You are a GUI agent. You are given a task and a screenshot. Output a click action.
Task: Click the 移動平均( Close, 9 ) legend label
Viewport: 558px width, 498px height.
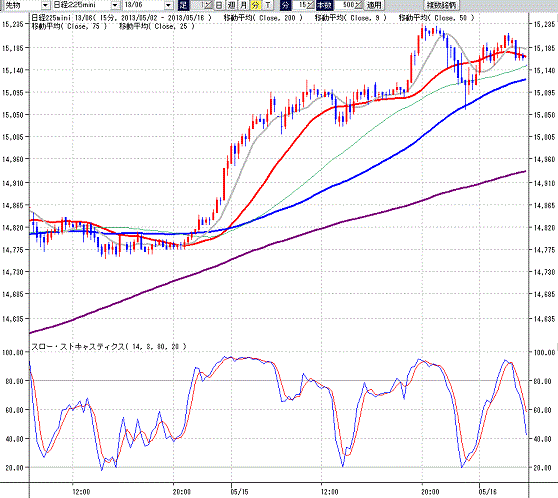click(x=351, y=18)
